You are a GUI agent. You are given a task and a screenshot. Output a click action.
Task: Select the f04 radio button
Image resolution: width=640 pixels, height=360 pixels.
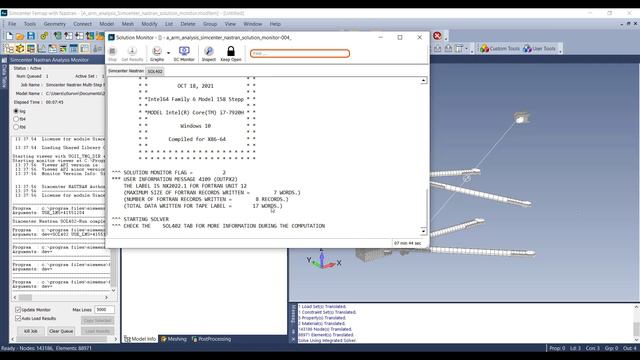[16, 119]
